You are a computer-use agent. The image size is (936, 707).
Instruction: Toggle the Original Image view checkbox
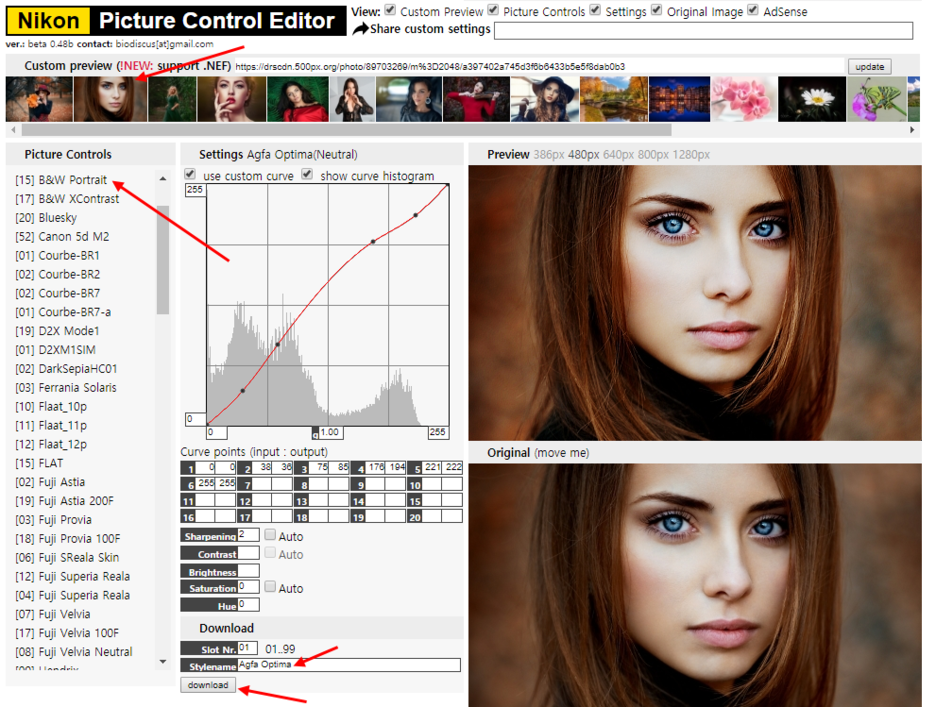[x=657, y=10]
